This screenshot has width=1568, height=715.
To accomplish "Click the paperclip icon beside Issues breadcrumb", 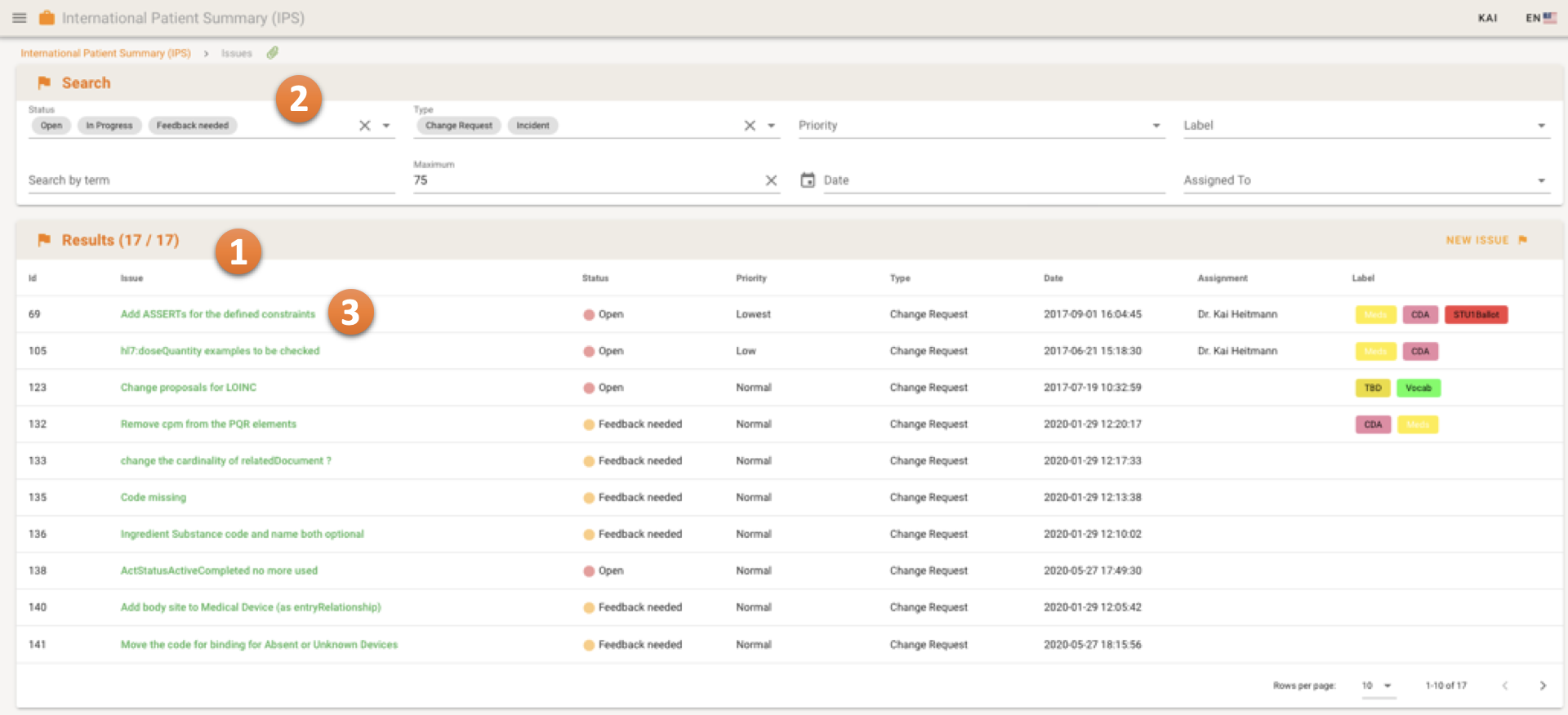I will pyautogui.click(x=273, y=53).
